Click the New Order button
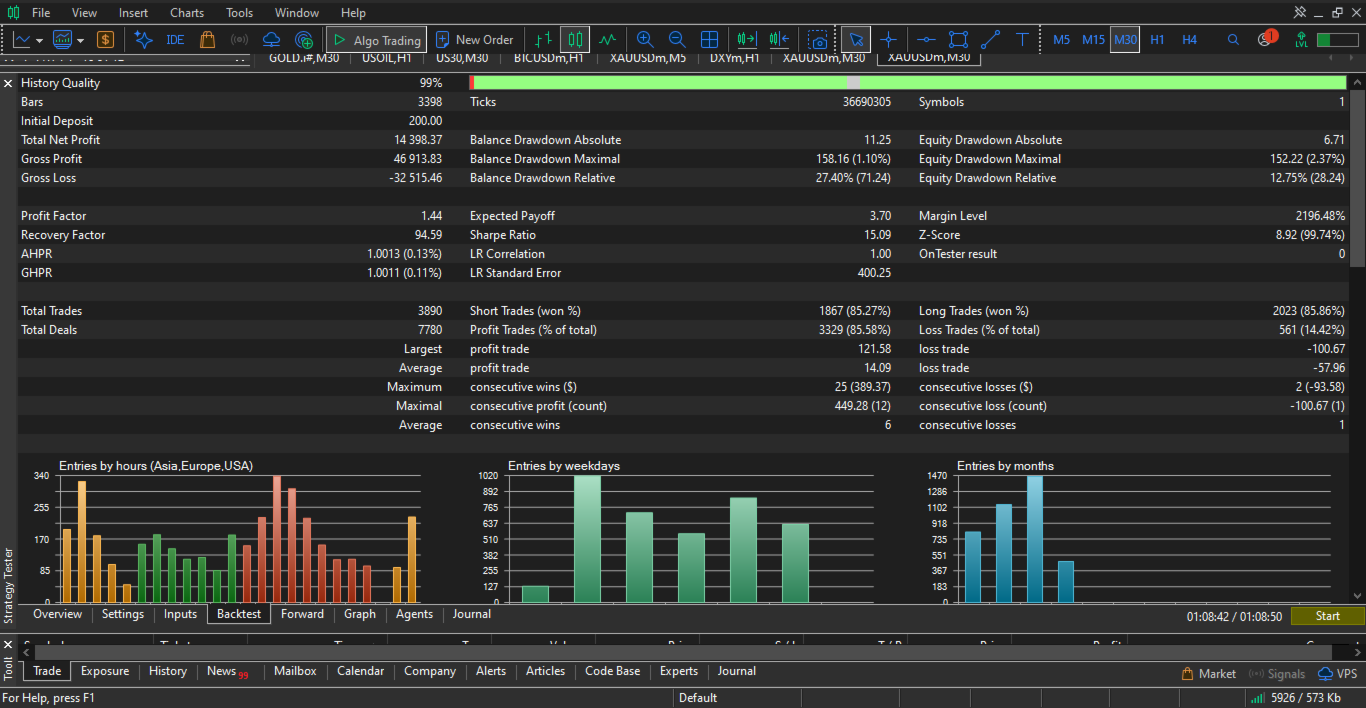 474,40
